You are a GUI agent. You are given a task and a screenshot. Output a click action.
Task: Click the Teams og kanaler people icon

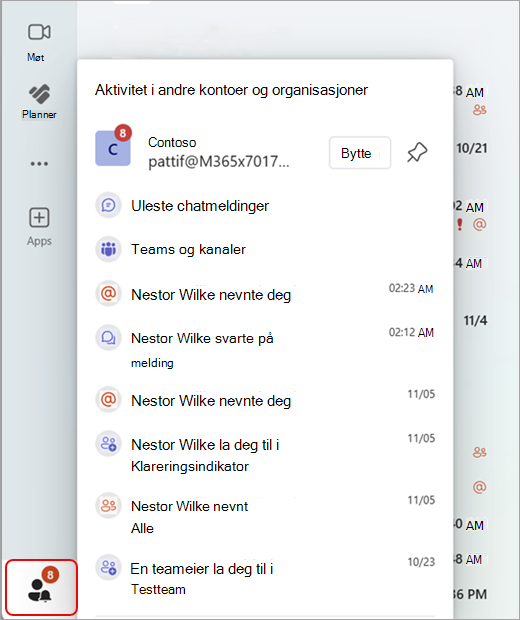click(x=108, y=249)
